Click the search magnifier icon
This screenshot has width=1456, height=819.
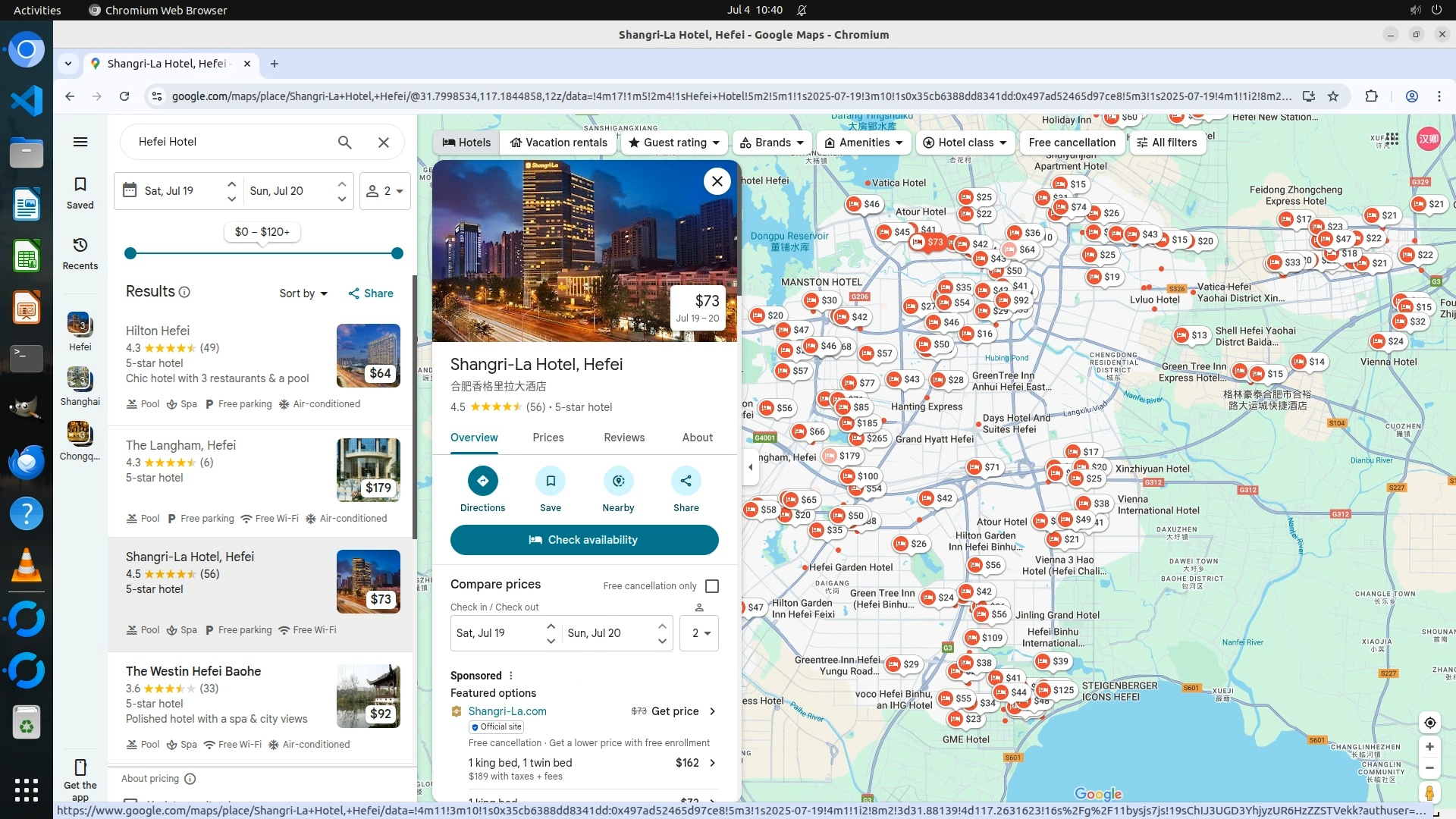pos(344,142)
